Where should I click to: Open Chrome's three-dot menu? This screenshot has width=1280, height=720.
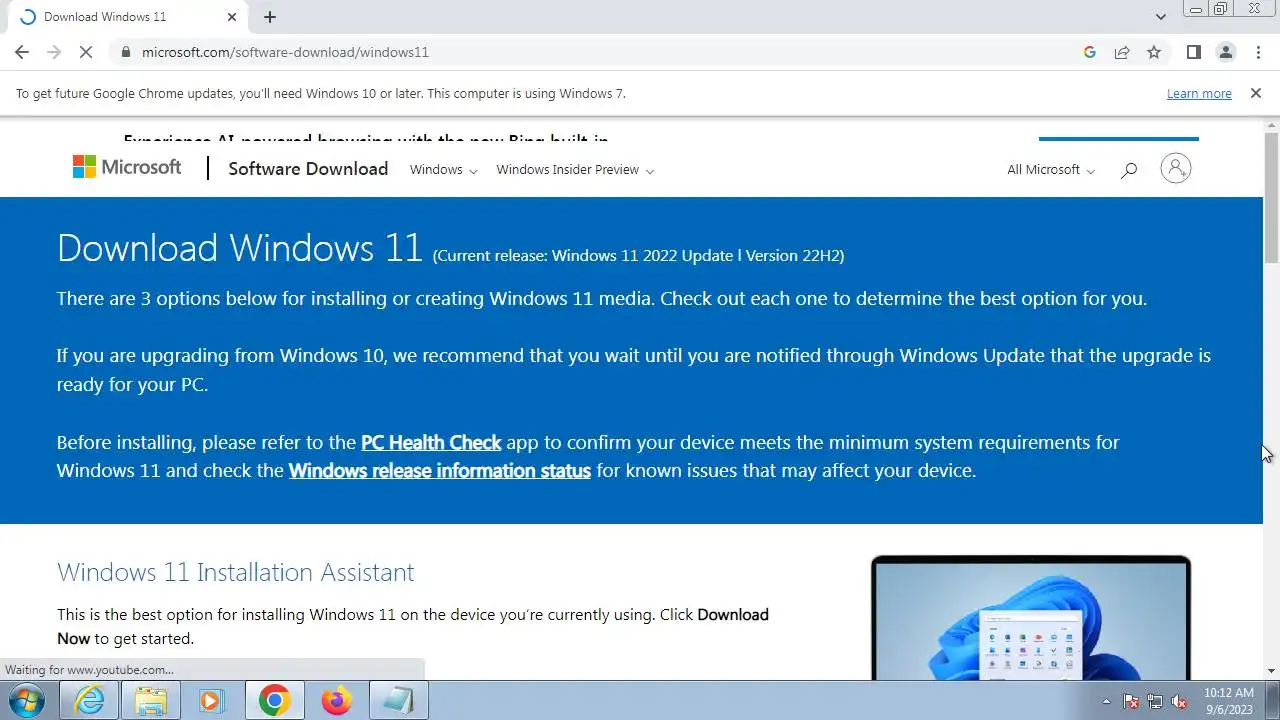point(1257,52)
